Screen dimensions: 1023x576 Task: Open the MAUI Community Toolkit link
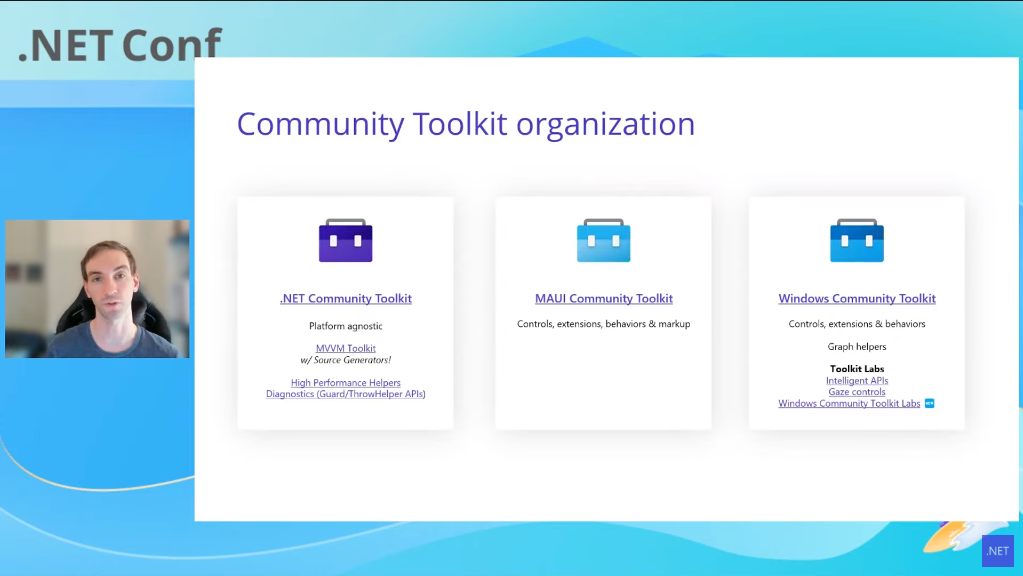point(603,298)
